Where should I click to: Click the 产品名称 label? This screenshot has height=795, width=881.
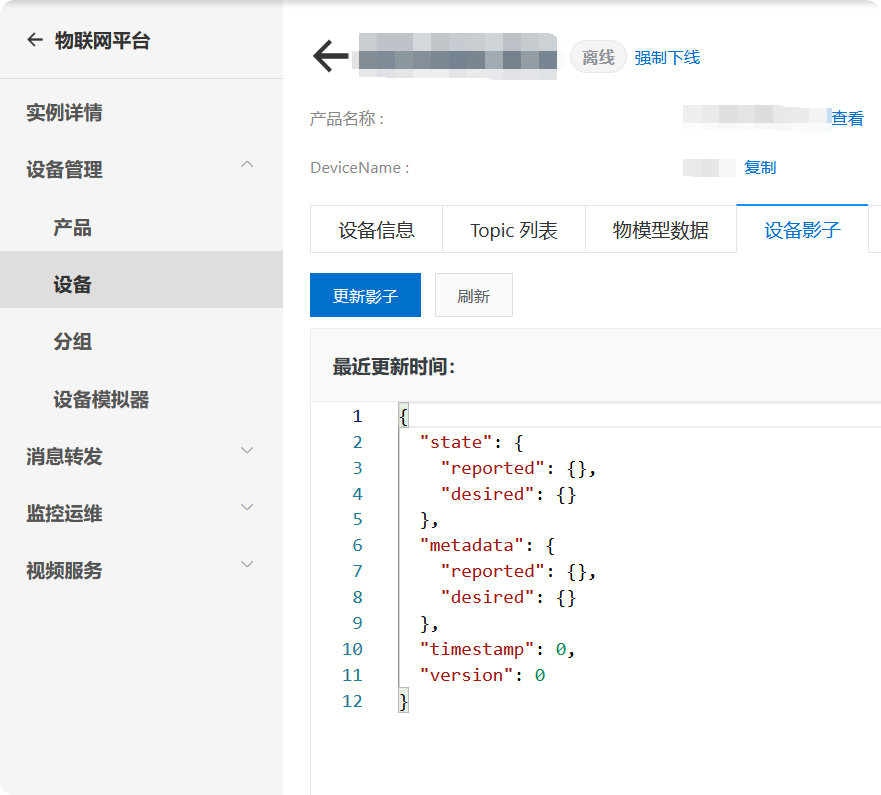(347, 119)
